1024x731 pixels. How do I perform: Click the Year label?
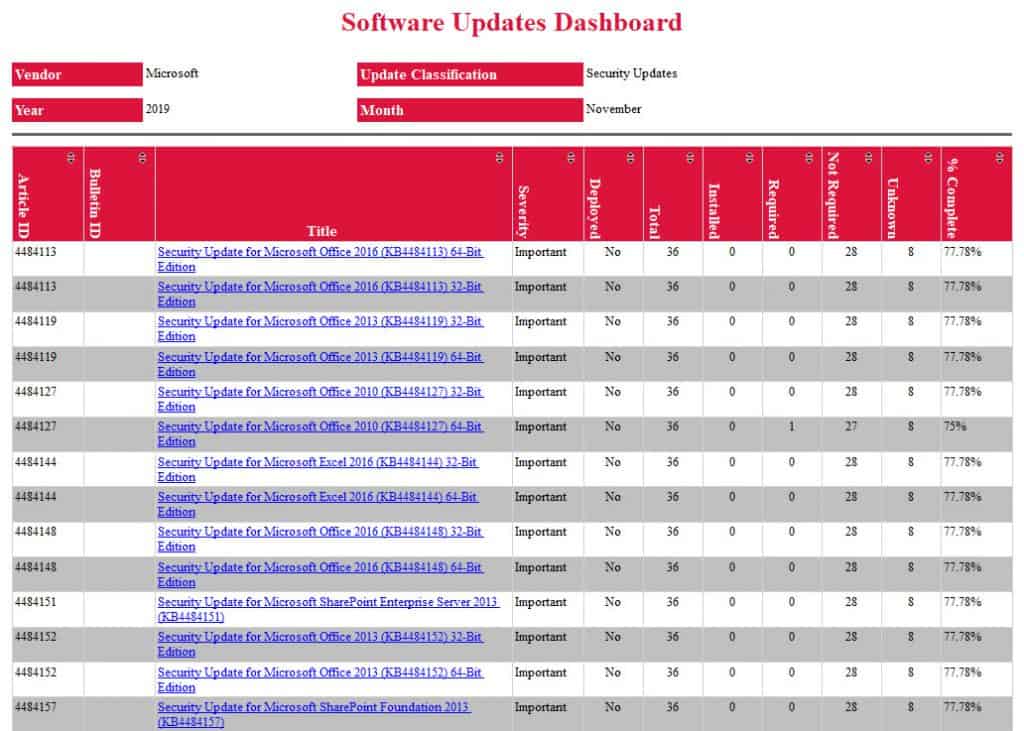[x=29, y=110]
